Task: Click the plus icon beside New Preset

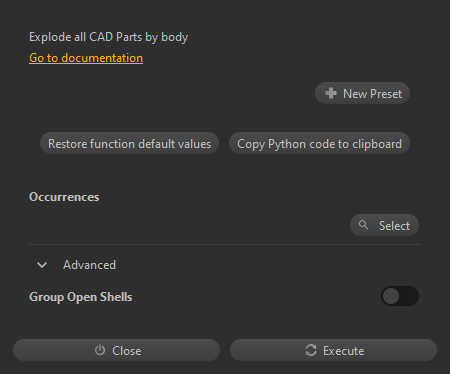Action: (331, 93)
